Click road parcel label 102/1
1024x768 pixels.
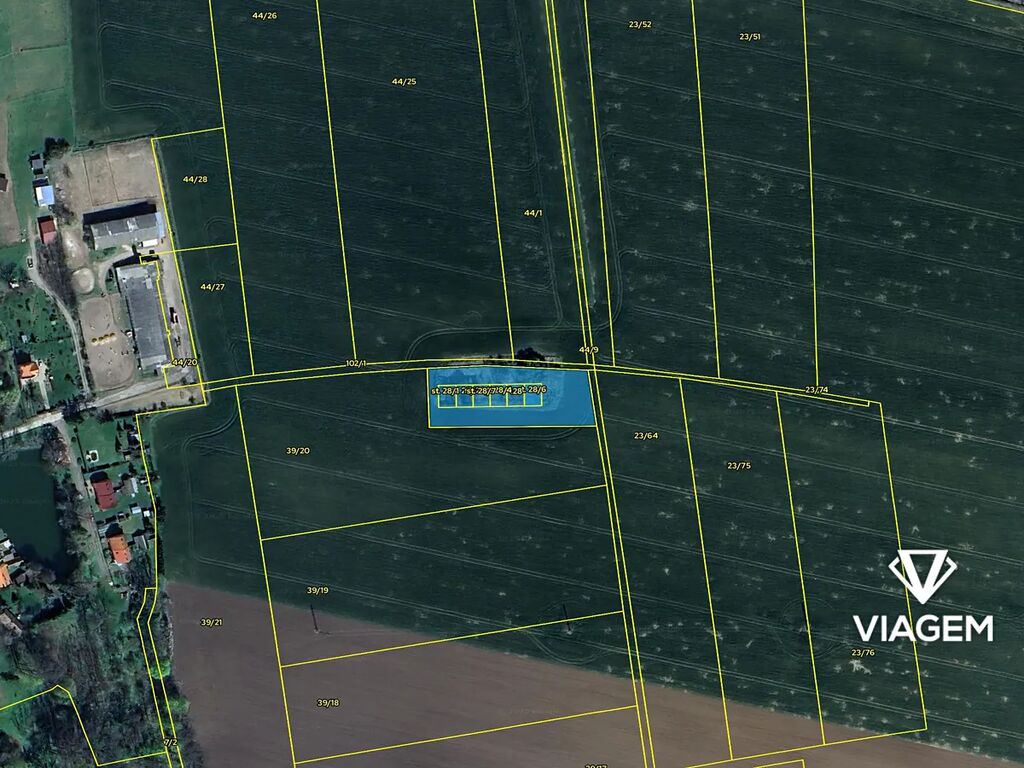356,363
